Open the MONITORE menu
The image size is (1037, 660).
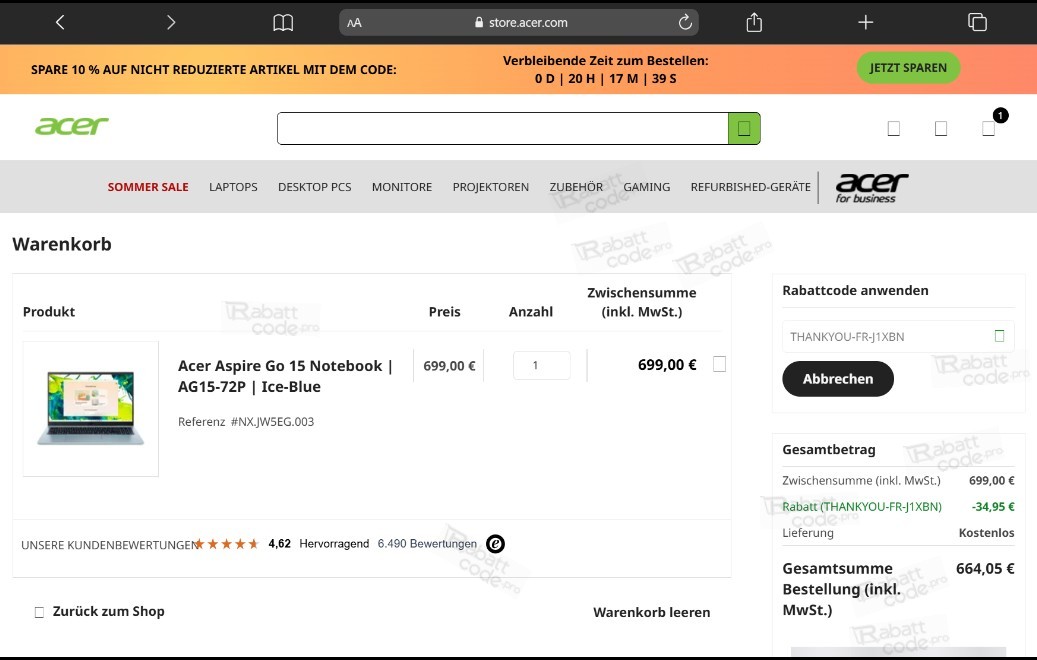[402, 187]
